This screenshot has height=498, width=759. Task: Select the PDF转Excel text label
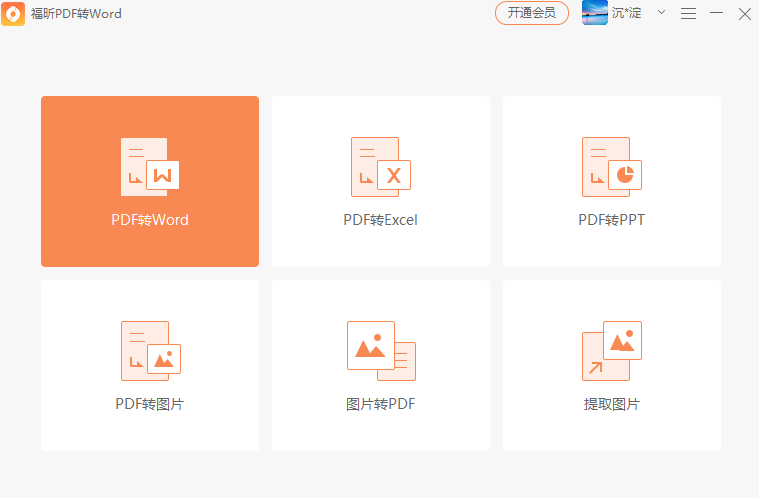click(380, 220)
